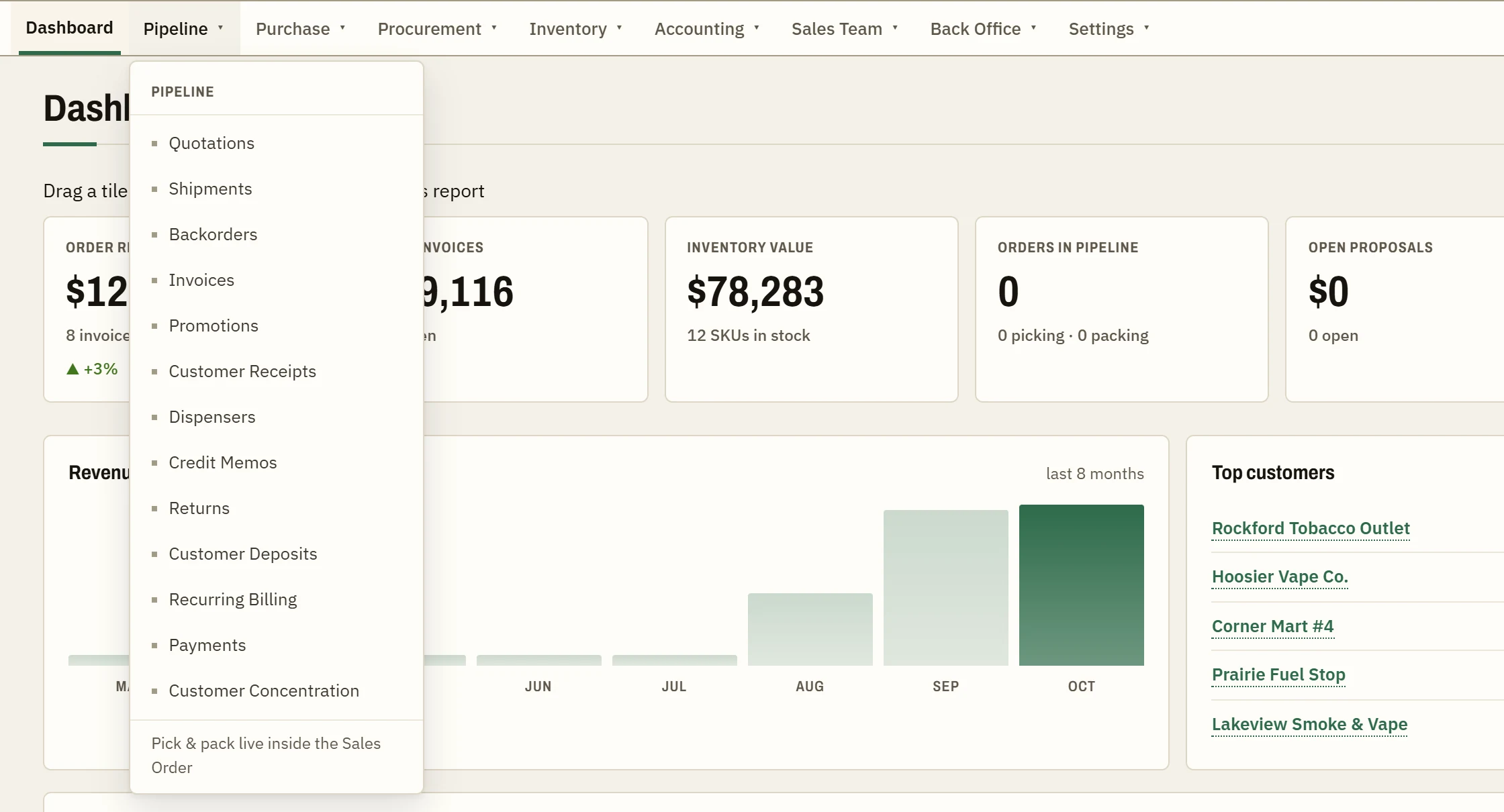Go to Recurring Billing

tap(277, 599)
